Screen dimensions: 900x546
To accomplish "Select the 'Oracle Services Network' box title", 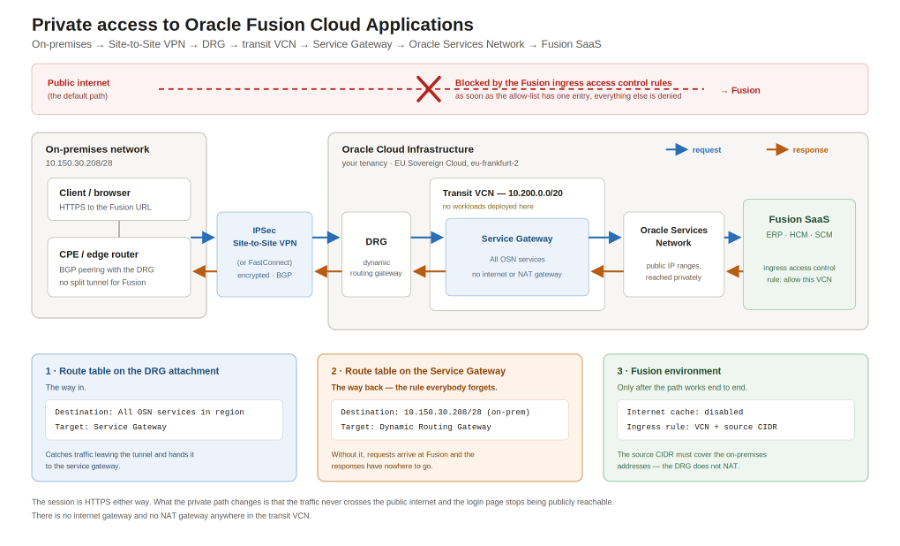I will click(673, 237).
